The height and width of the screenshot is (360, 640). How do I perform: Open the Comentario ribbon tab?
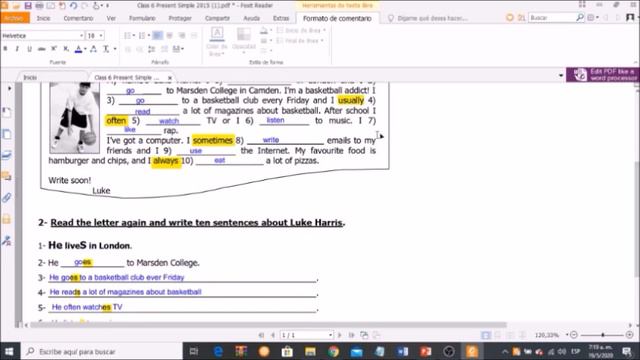click(78, 18)
